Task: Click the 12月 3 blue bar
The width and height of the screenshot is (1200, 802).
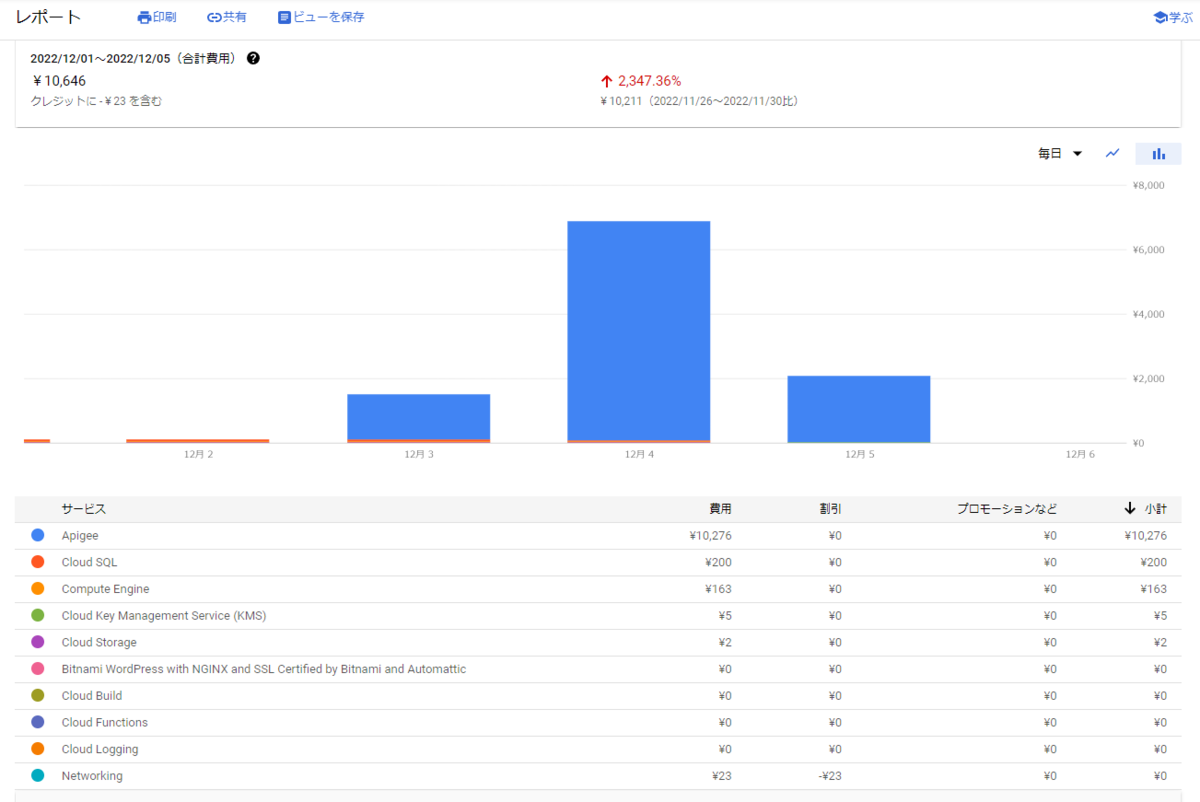Action: click(x=419, y=416)
